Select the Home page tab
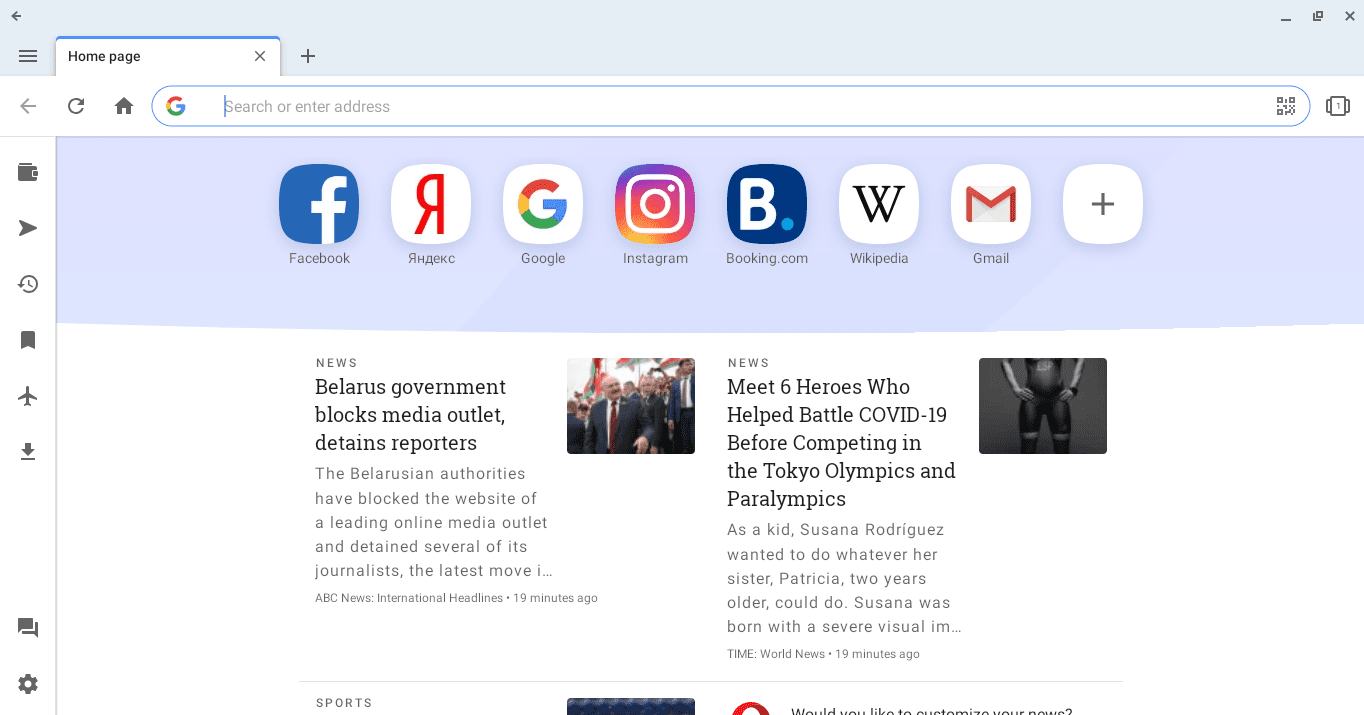This screenshot has height=715, width=1364. (168, 56)
